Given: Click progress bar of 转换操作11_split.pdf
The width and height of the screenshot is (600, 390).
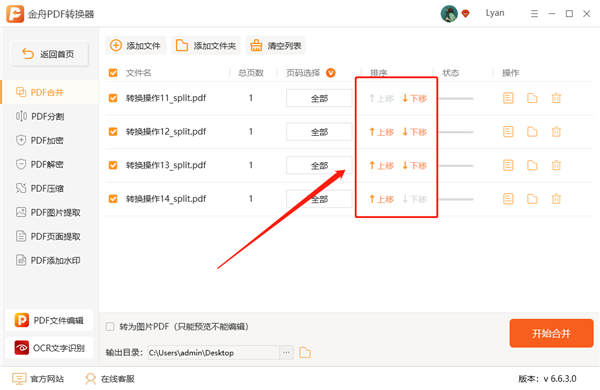Looking at the screenshot, I should pos(456,98).
